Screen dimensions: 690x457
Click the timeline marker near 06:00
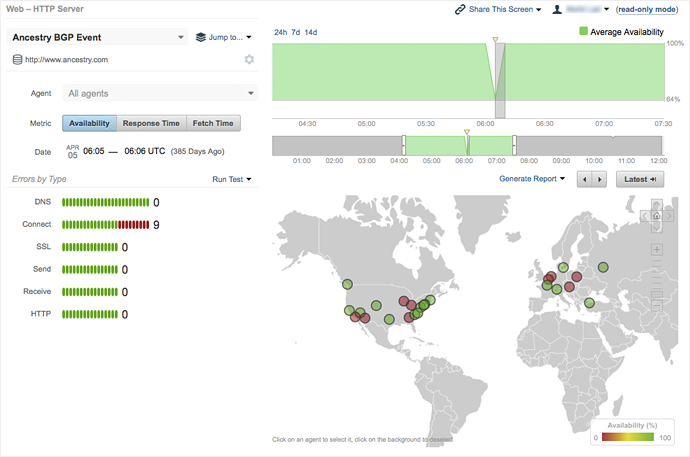pyautogui.click(x=494, y=41)
